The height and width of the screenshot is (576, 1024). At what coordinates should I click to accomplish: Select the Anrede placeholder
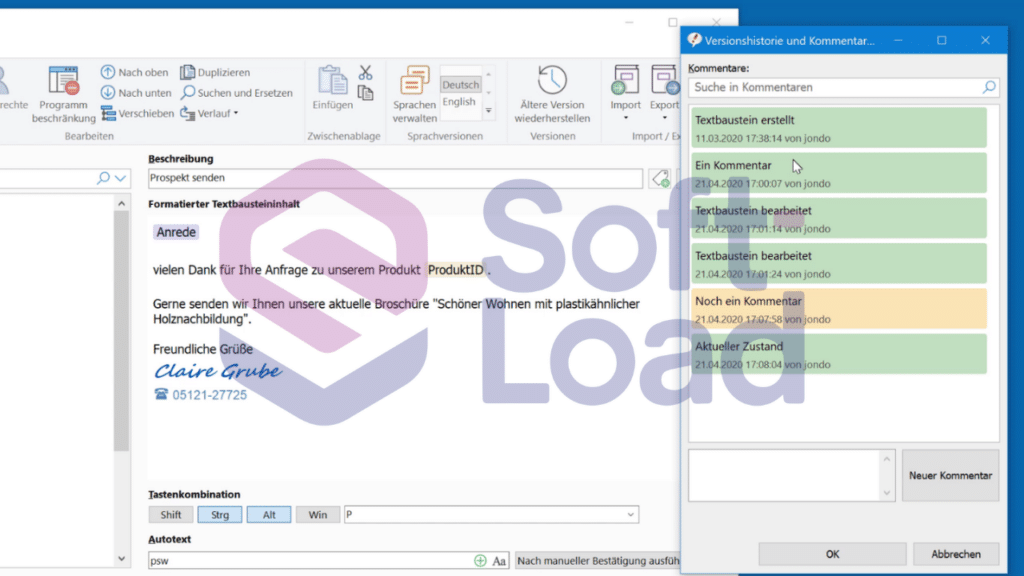pyautogui.click(x=176, y=232)
